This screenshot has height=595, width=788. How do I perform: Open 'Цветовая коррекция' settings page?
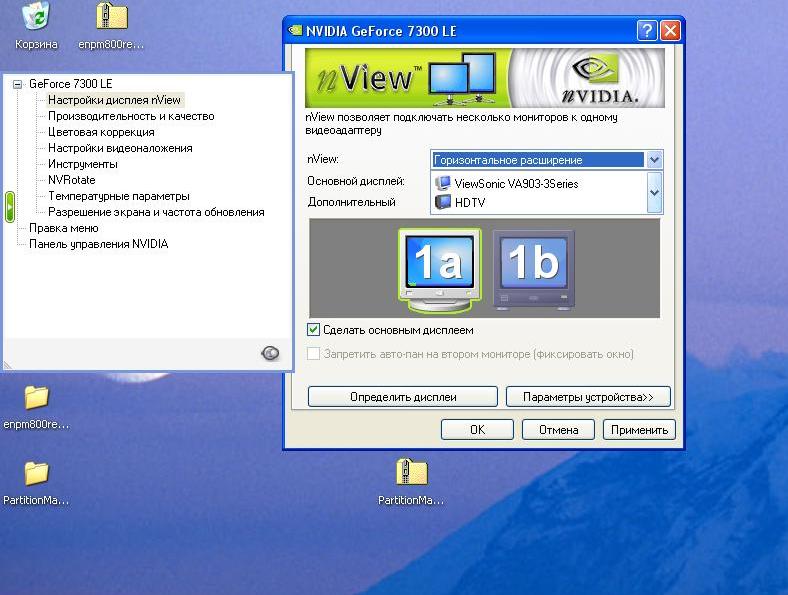[x=101, y=132]
